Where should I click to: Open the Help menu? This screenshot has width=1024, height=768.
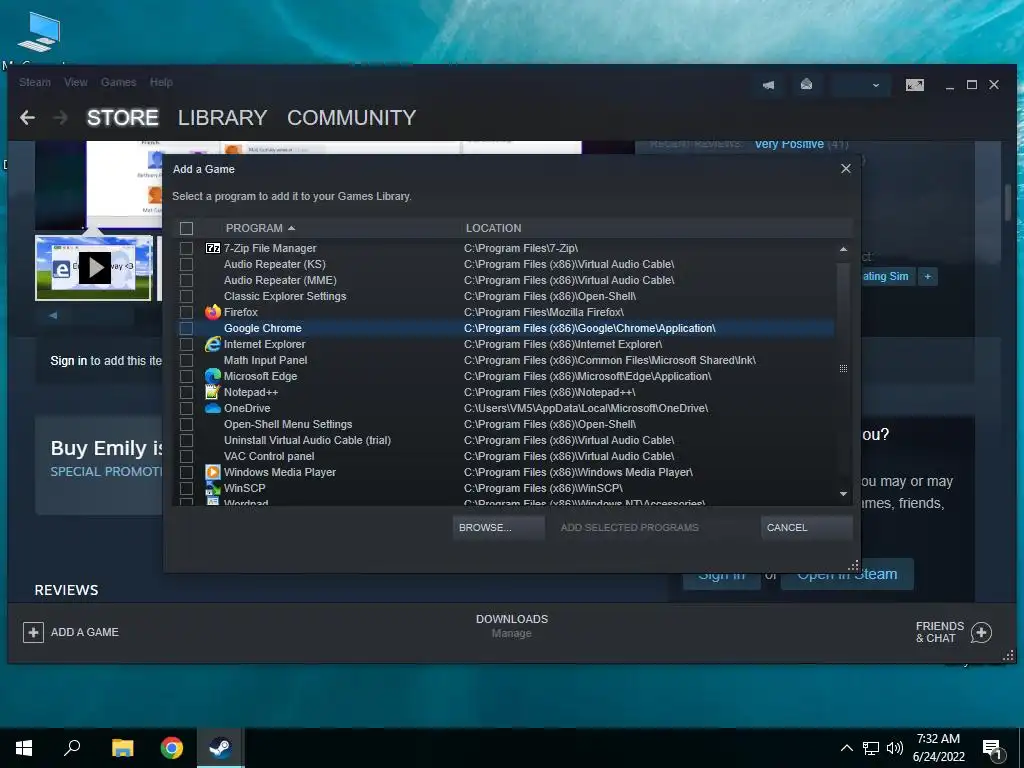[161, 82]
